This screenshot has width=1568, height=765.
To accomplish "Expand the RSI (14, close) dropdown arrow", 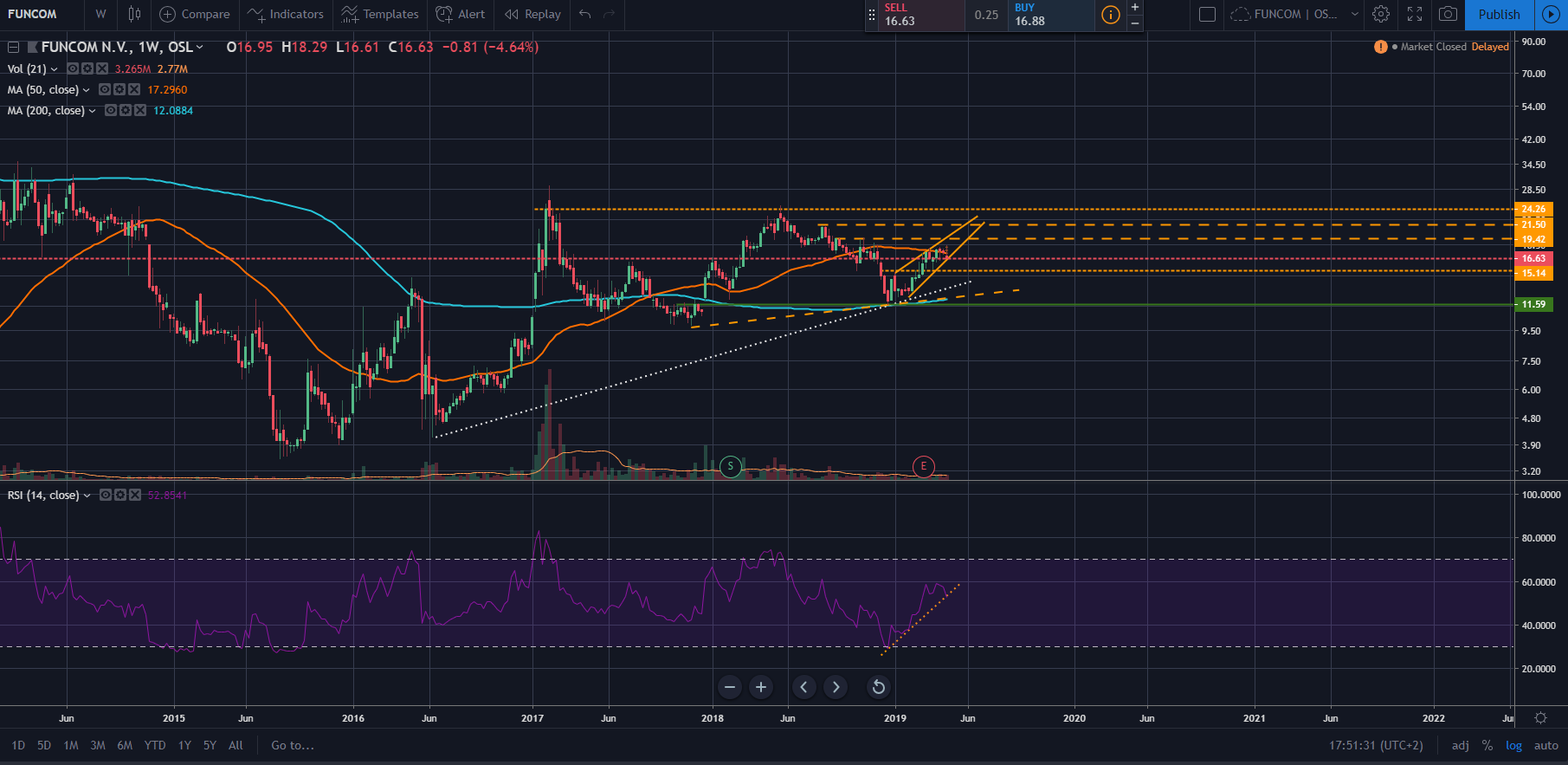I will click(x=87, y=496).
